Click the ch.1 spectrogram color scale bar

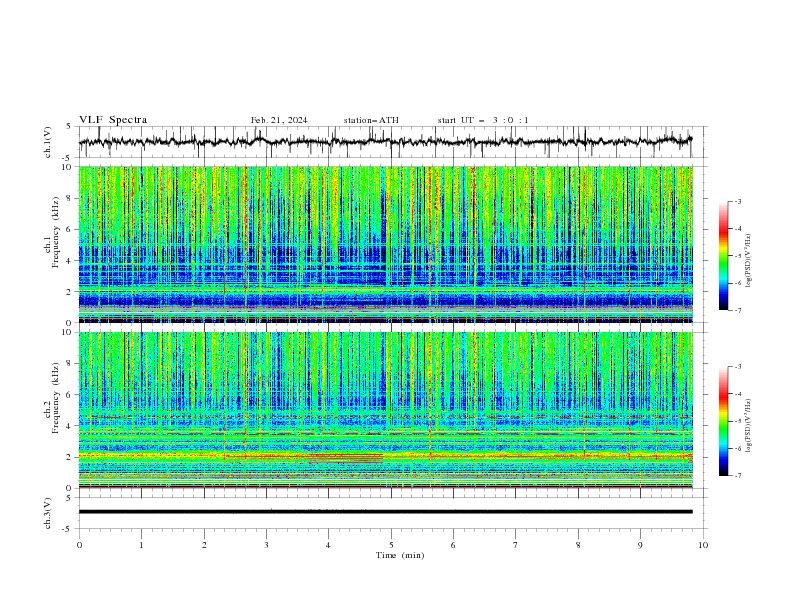point(724,255)
